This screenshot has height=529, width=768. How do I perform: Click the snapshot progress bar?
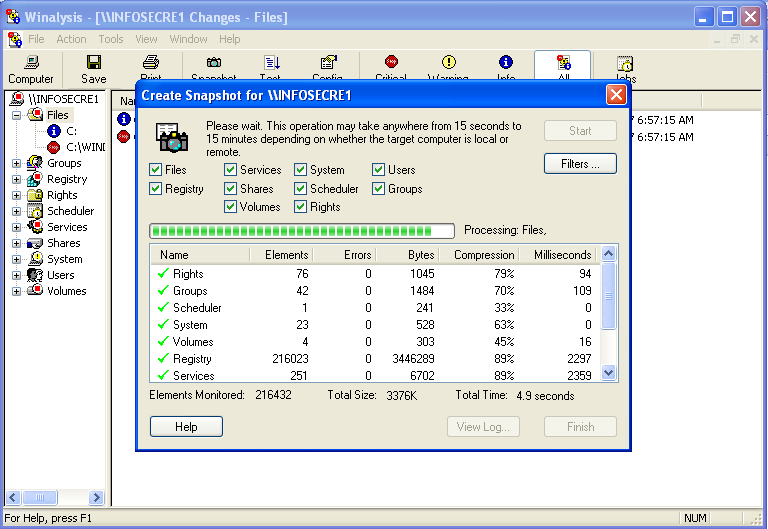coord(302,231)
